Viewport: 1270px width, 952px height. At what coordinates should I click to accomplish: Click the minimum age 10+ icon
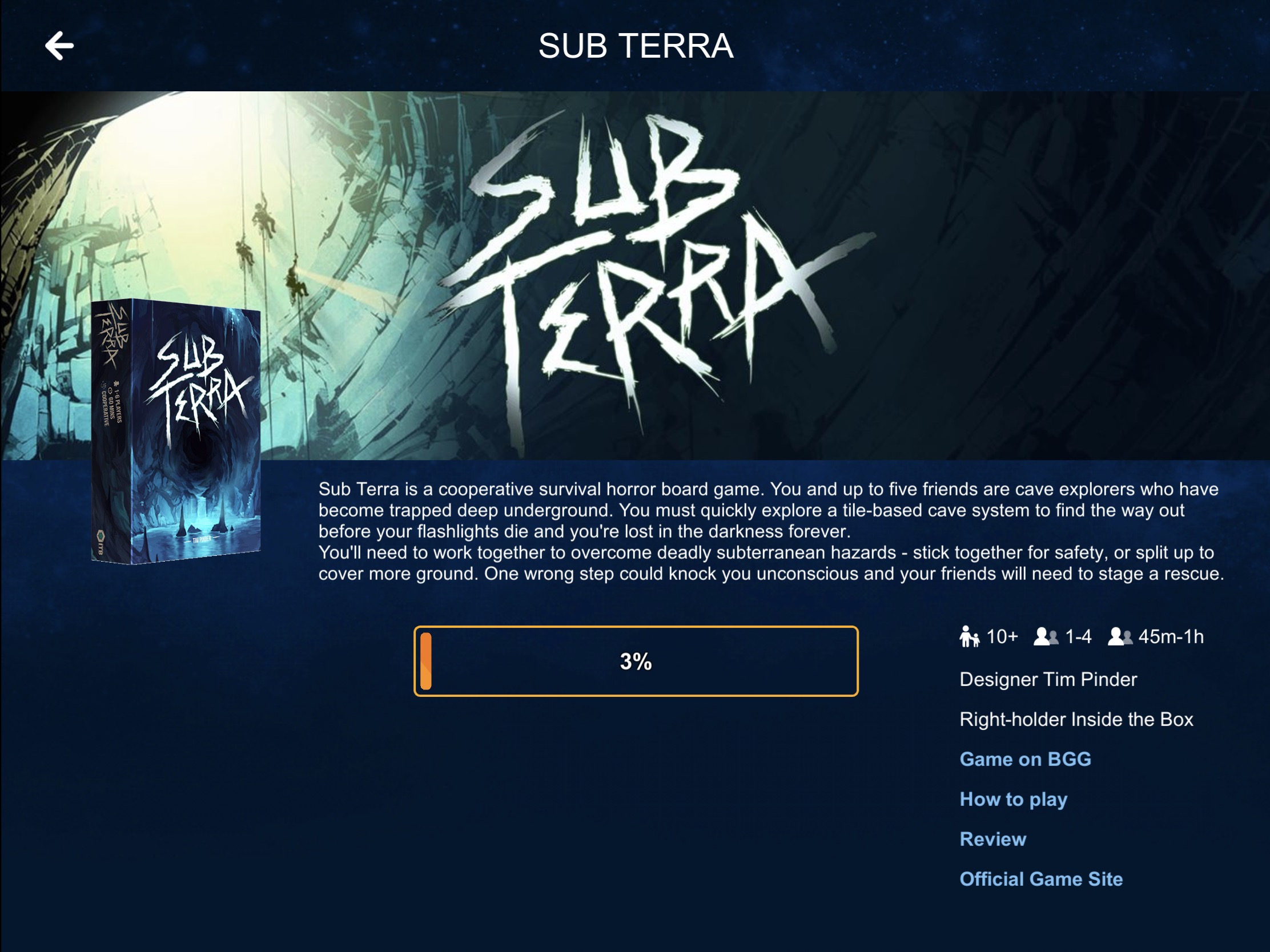(969, 636)
